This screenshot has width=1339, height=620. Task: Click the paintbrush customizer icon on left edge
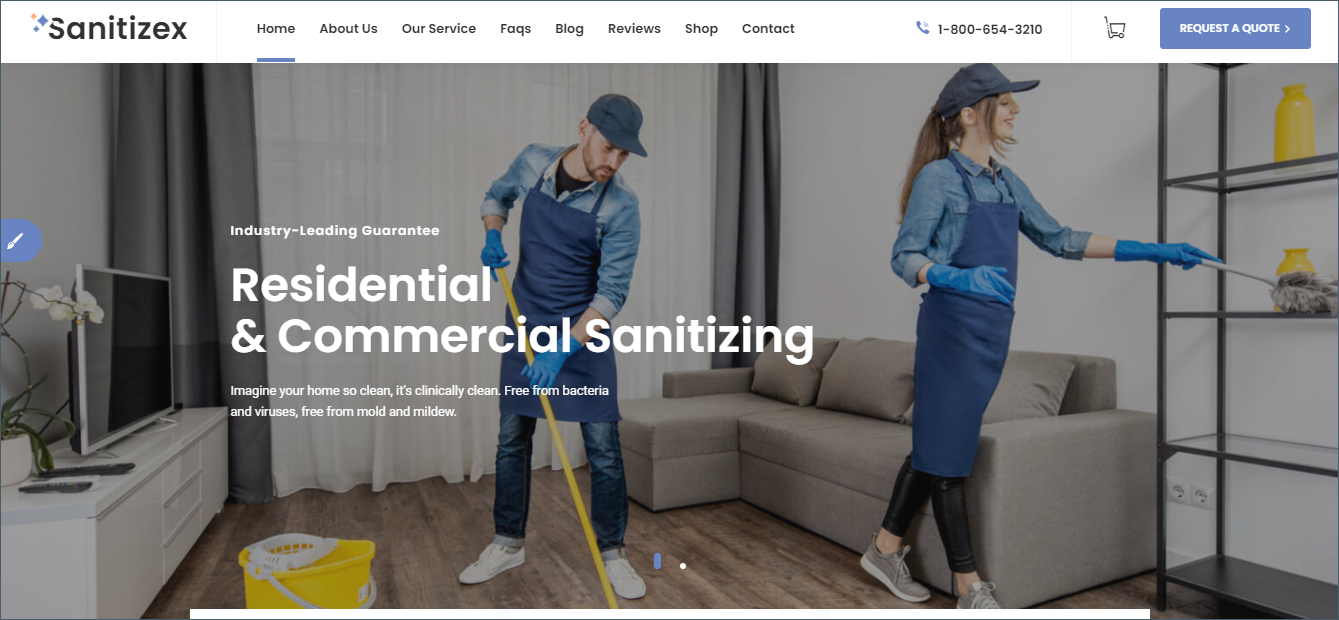coord(17,241)
